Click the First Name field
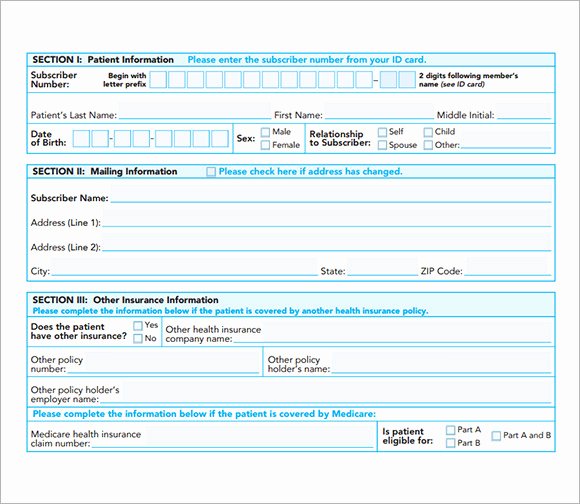This screenshot has height=504, width=580. coord(379,111)
